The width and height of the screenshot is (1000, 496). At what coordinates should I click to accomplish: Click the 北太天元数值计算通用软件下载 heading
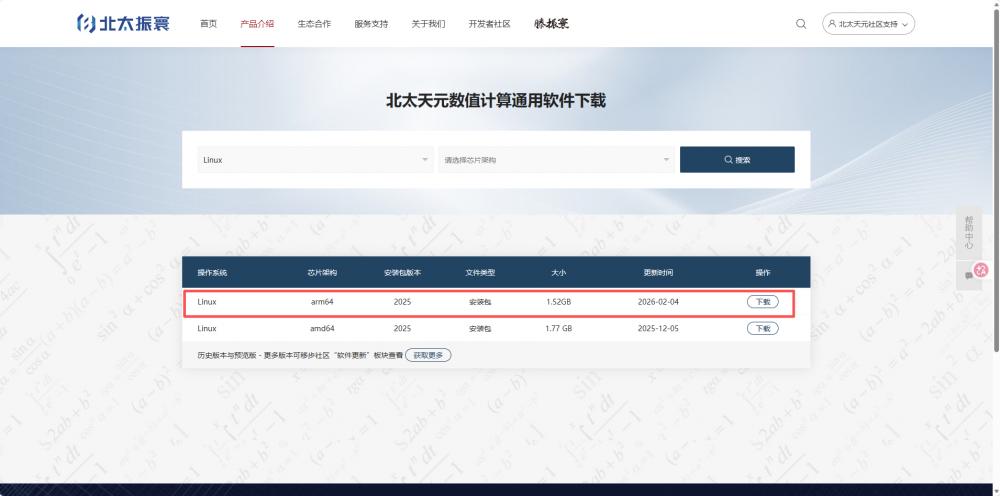(x=496, y=100)
